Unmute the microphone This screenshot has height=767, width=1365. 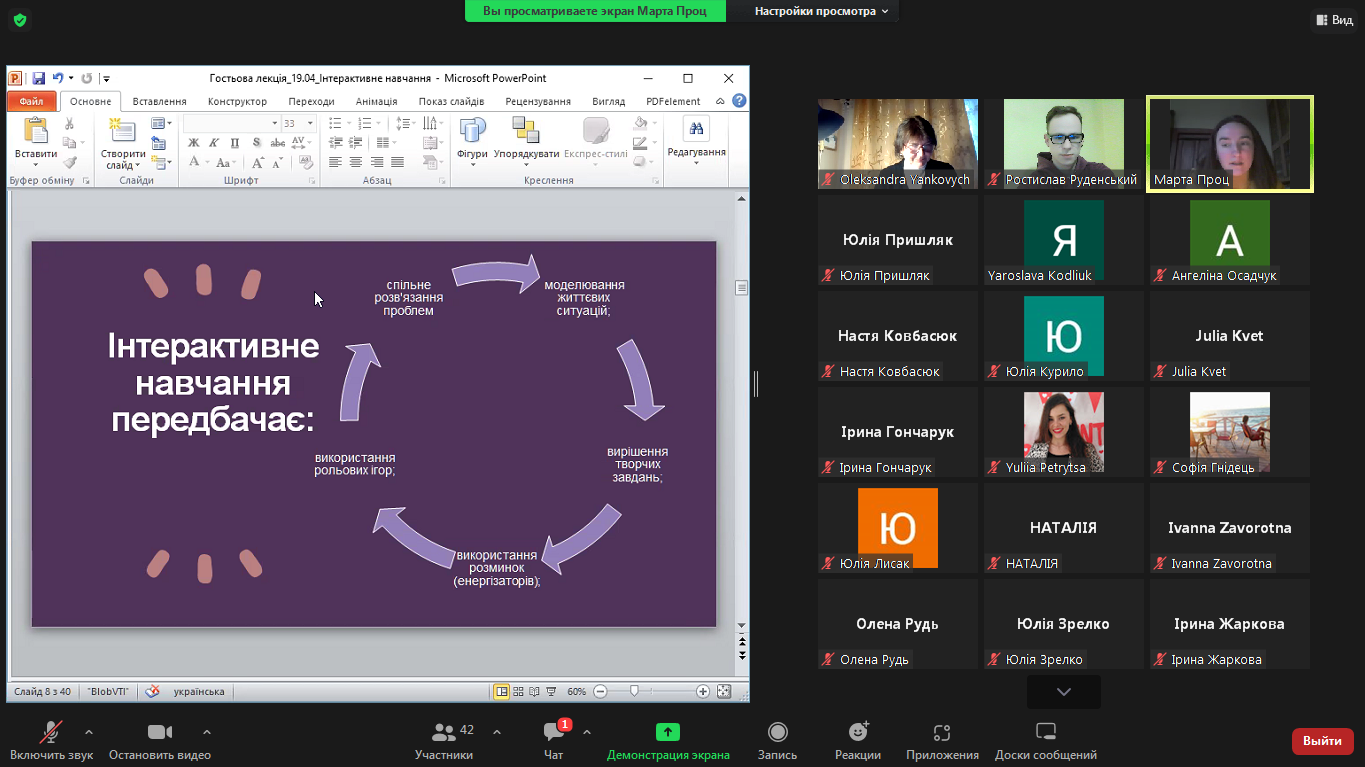click(x=50, y=733)
